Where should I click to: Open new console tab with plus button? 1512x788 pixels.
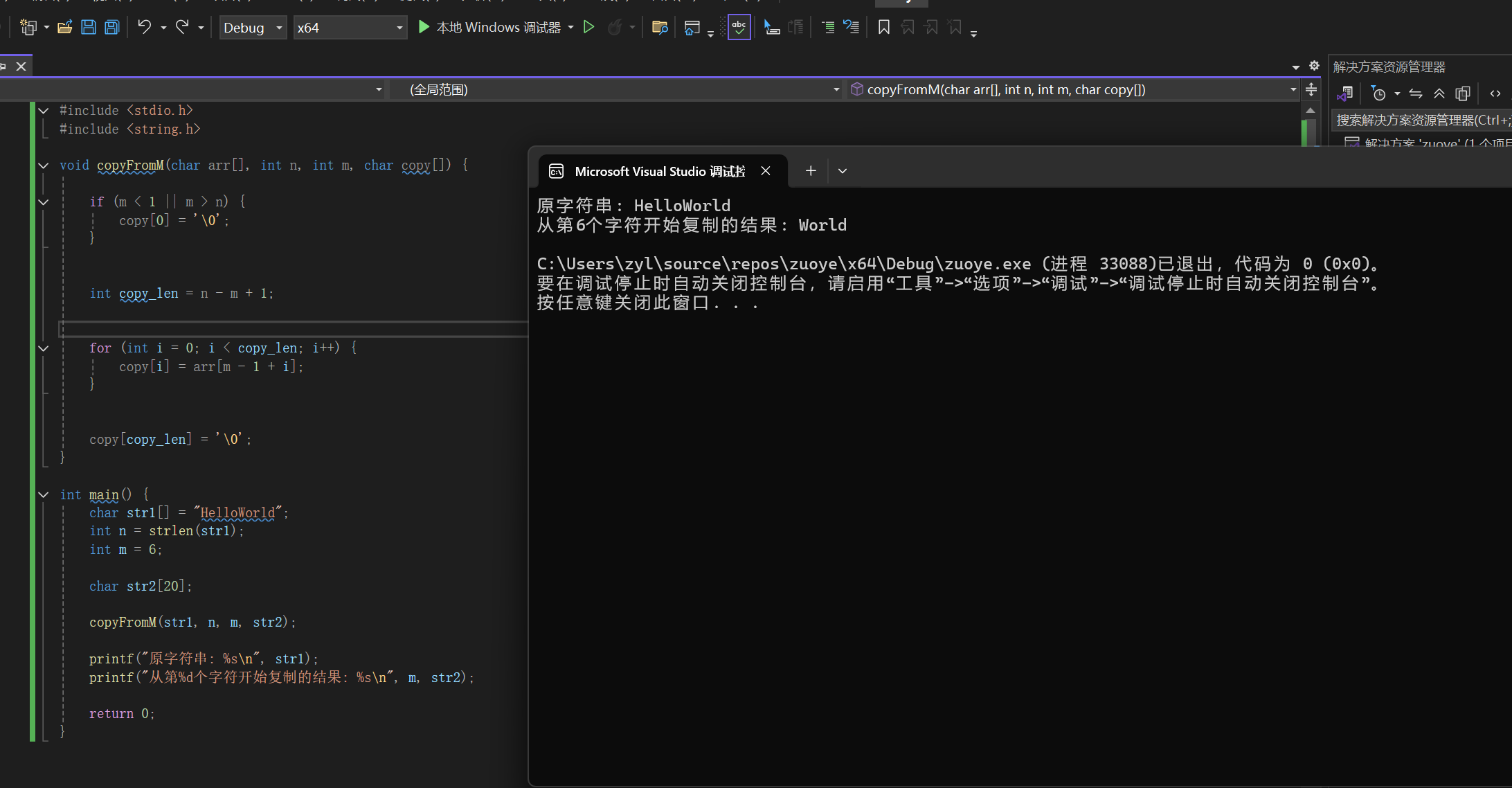pyautogui.click(x=811, y=171)
